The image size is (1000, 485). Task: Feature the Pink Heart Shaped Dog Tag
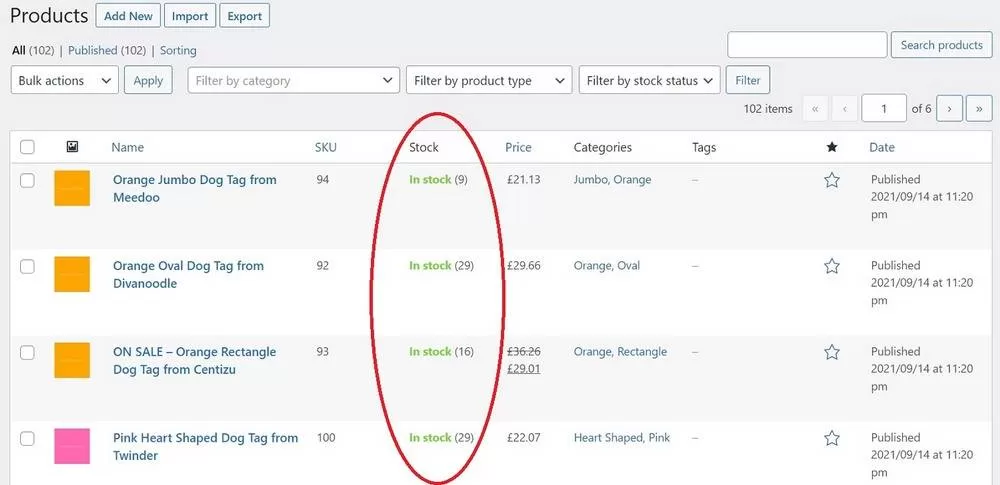tap(831, 438)
